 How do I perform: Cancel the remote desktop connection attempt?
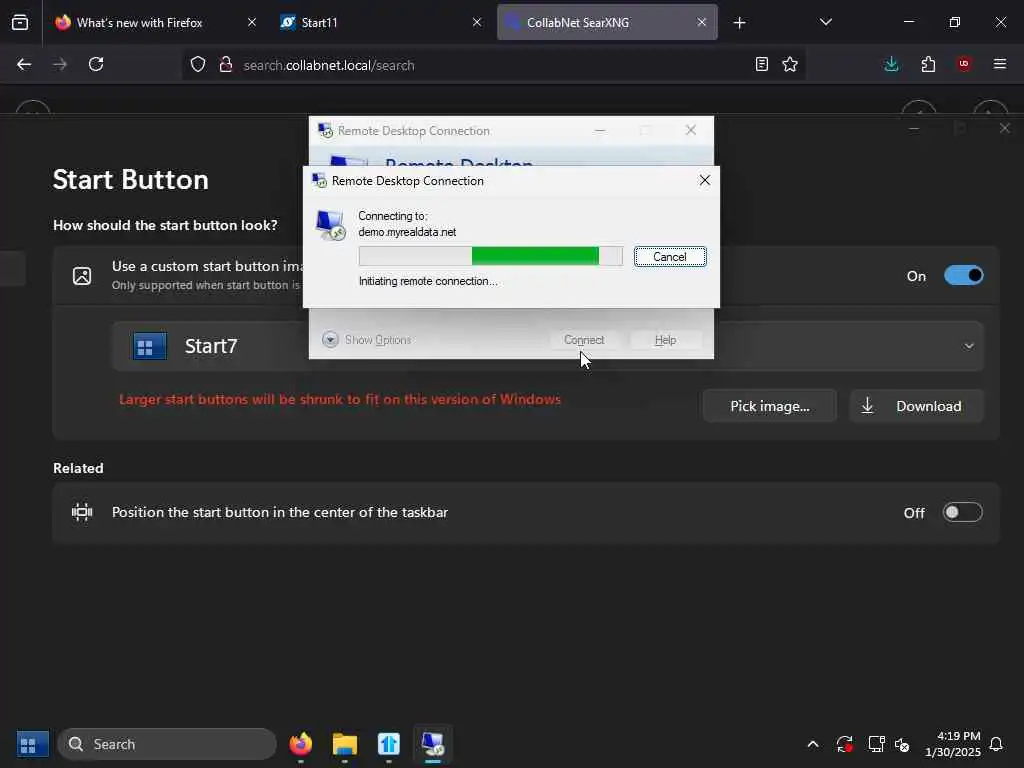tap(669, 257)
